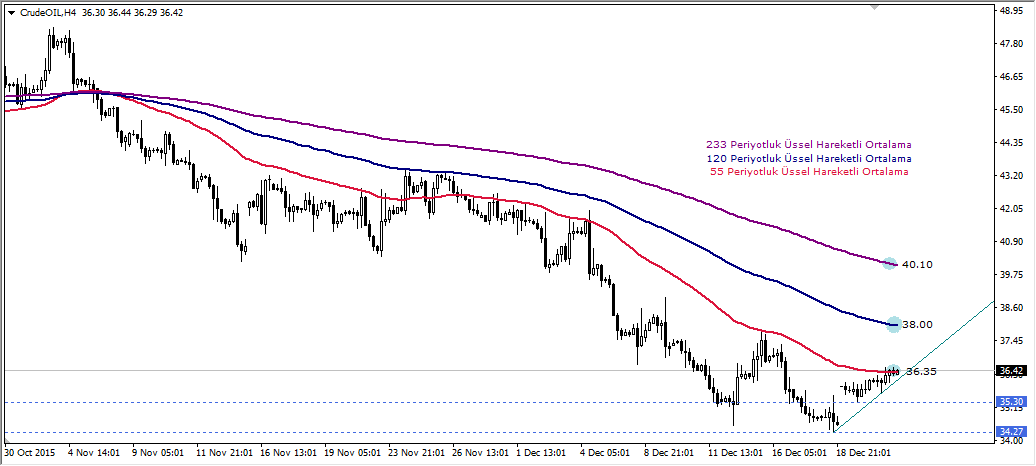Click the blue 34.27 price level tag
Screen dimensions: 1036x466
click(1011, 432)
